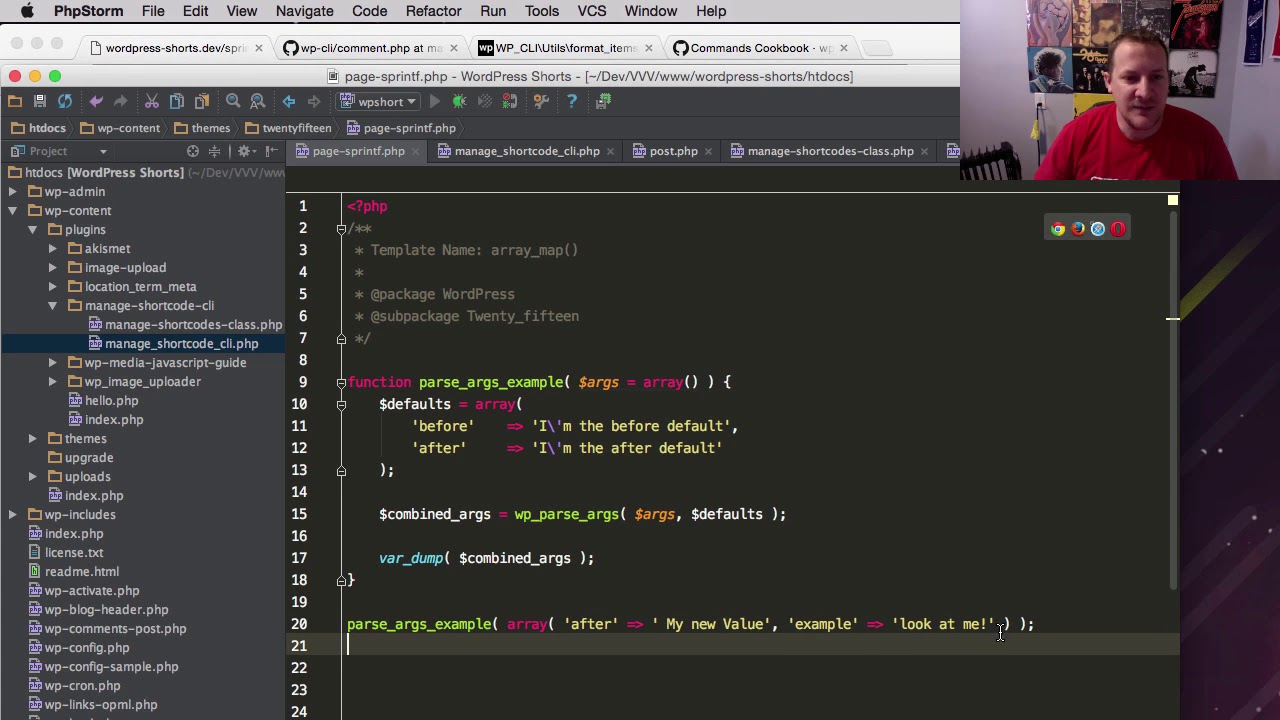Expand the wp-includes folder
Screen dimensions: 1280x720
click(12, 515)
